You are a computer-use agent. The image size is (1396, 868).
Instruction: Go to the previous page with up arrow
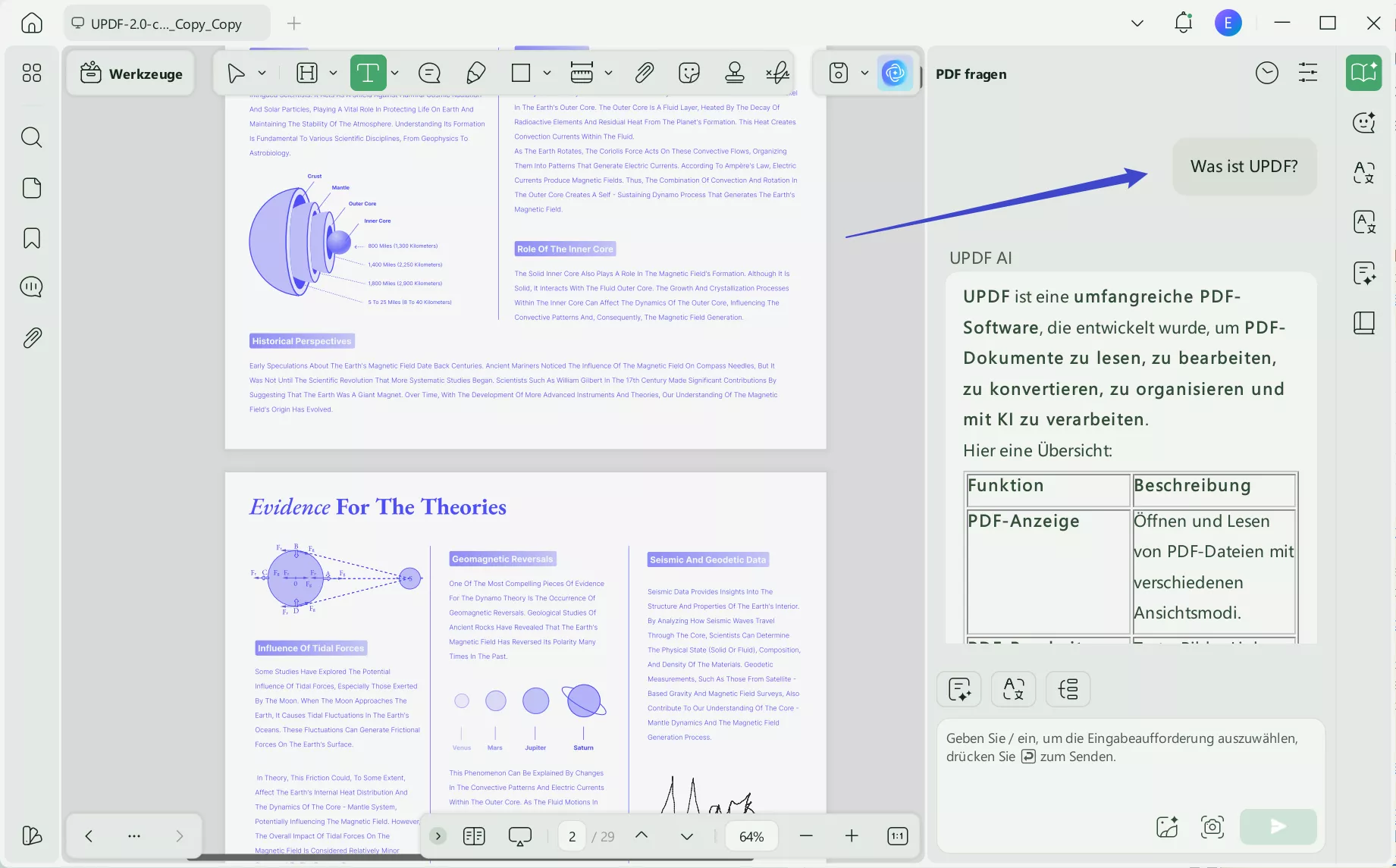pos(642,835)
